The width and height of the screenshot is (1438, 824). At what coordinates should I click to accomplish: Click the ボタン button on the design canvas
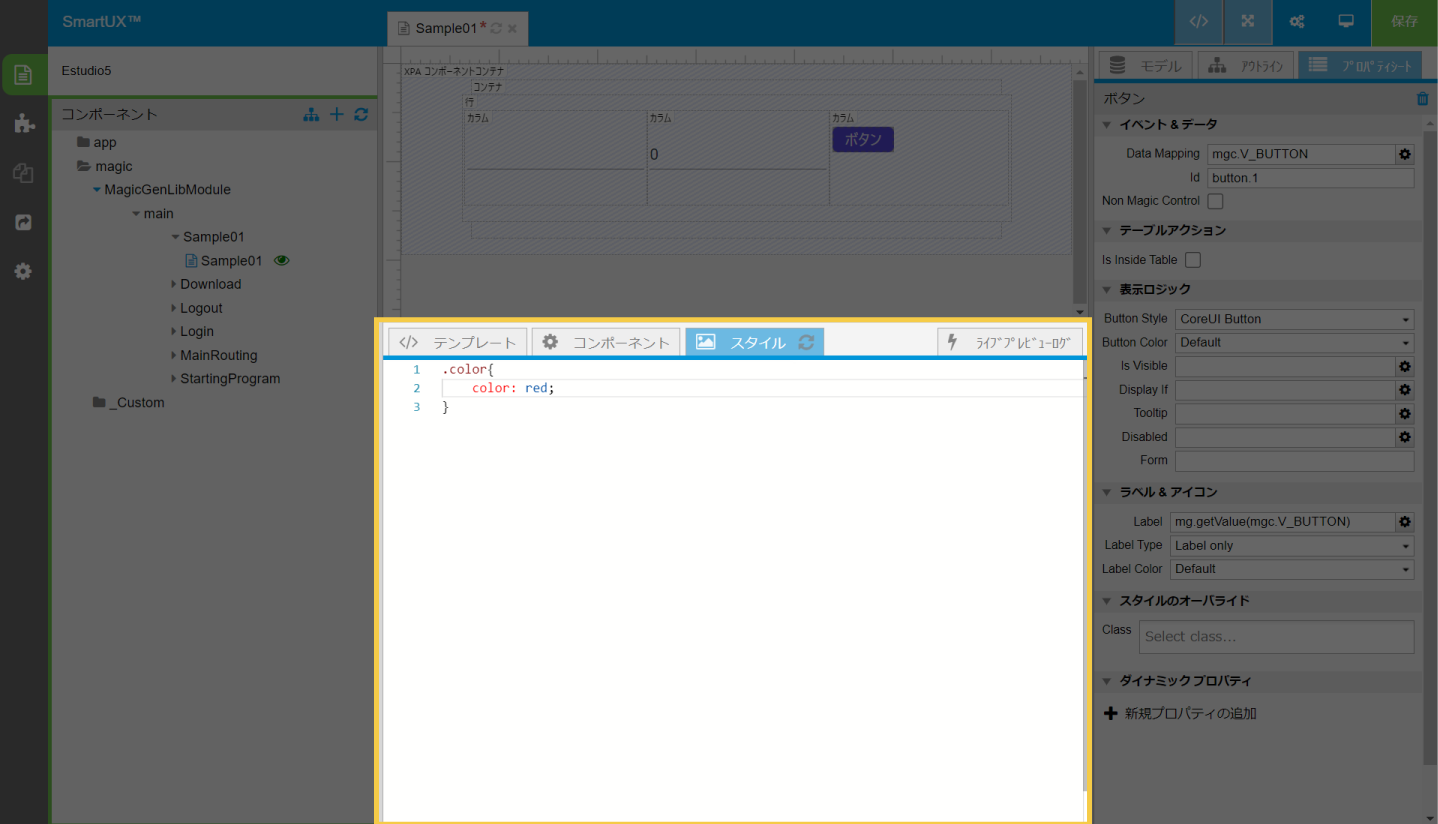click(x=862, y=140)
